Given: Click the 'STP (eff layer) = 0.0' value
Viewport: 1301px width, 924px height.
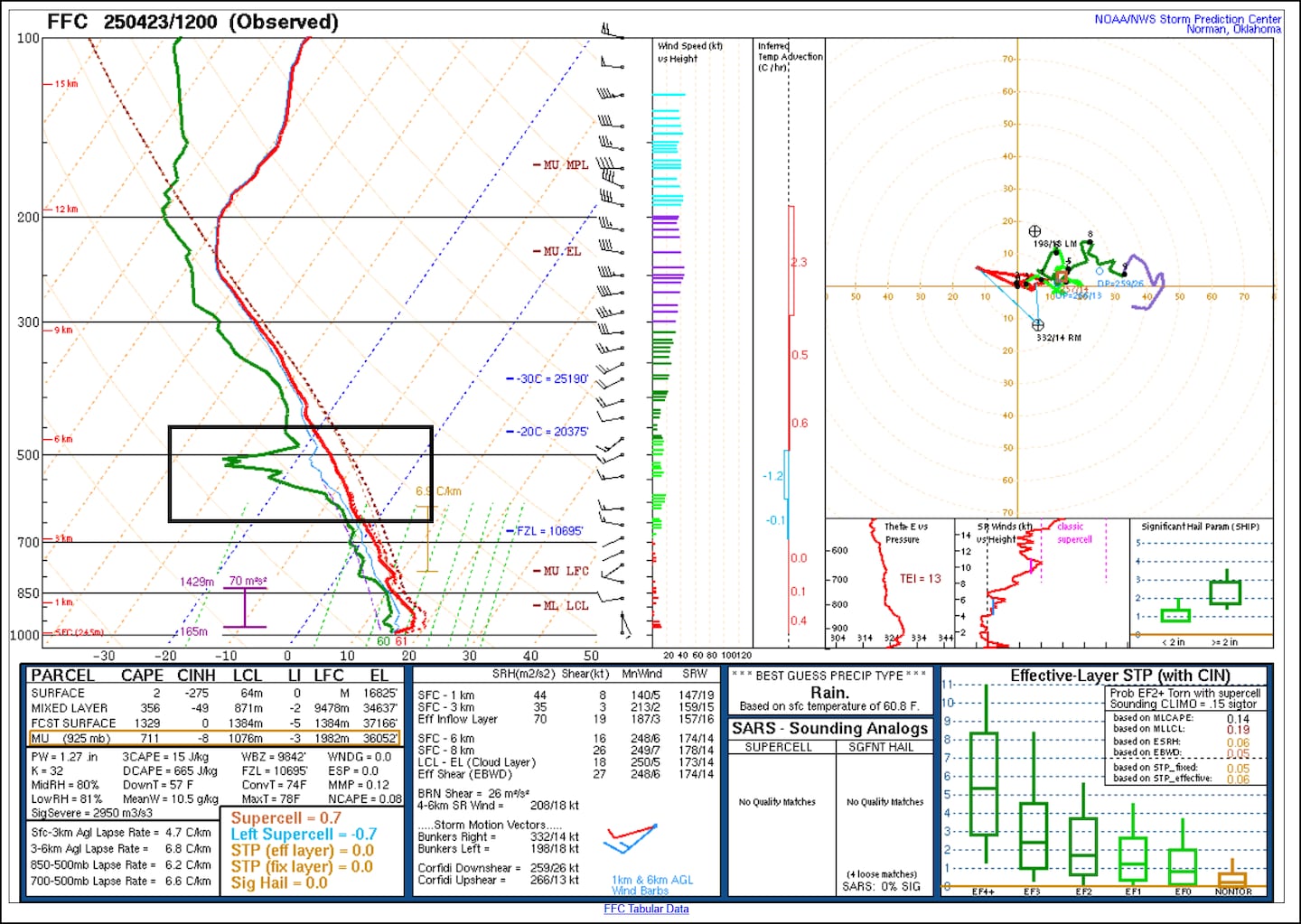Looking at the screenshot, I should point(302,850).
